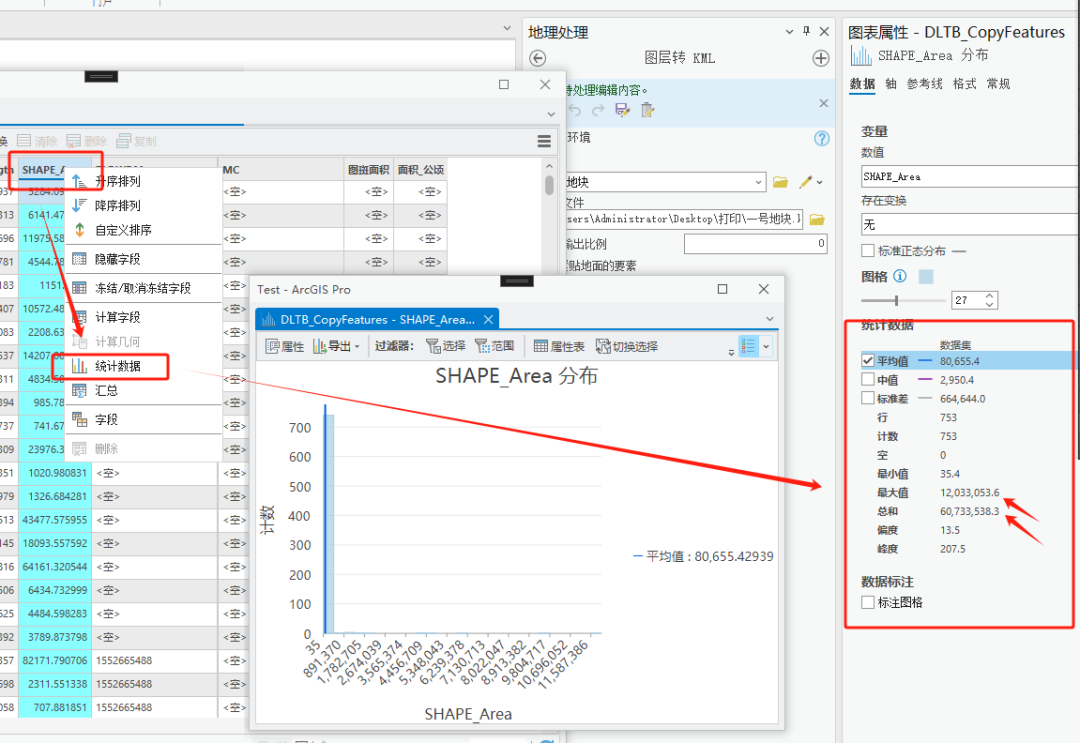1080x743 pixels.
Task: Check the 标准差 standard deviation checkbox
Action: tap(868, 398)
